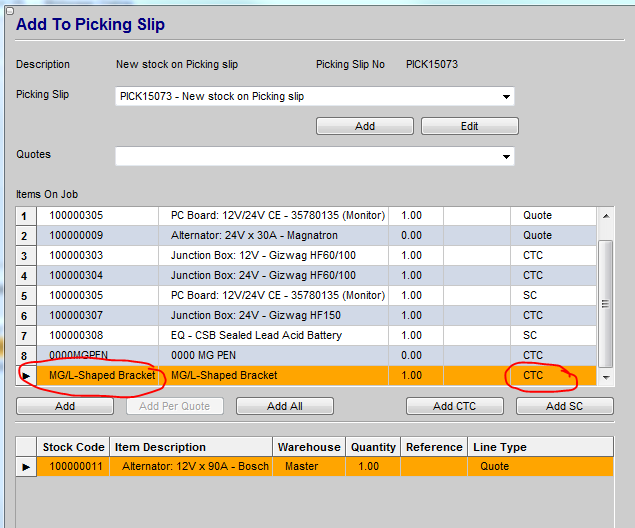Viewport: 635px width, 528px height.
Task: Expand the Quotes dropdown list
Action: pos(505,157)
